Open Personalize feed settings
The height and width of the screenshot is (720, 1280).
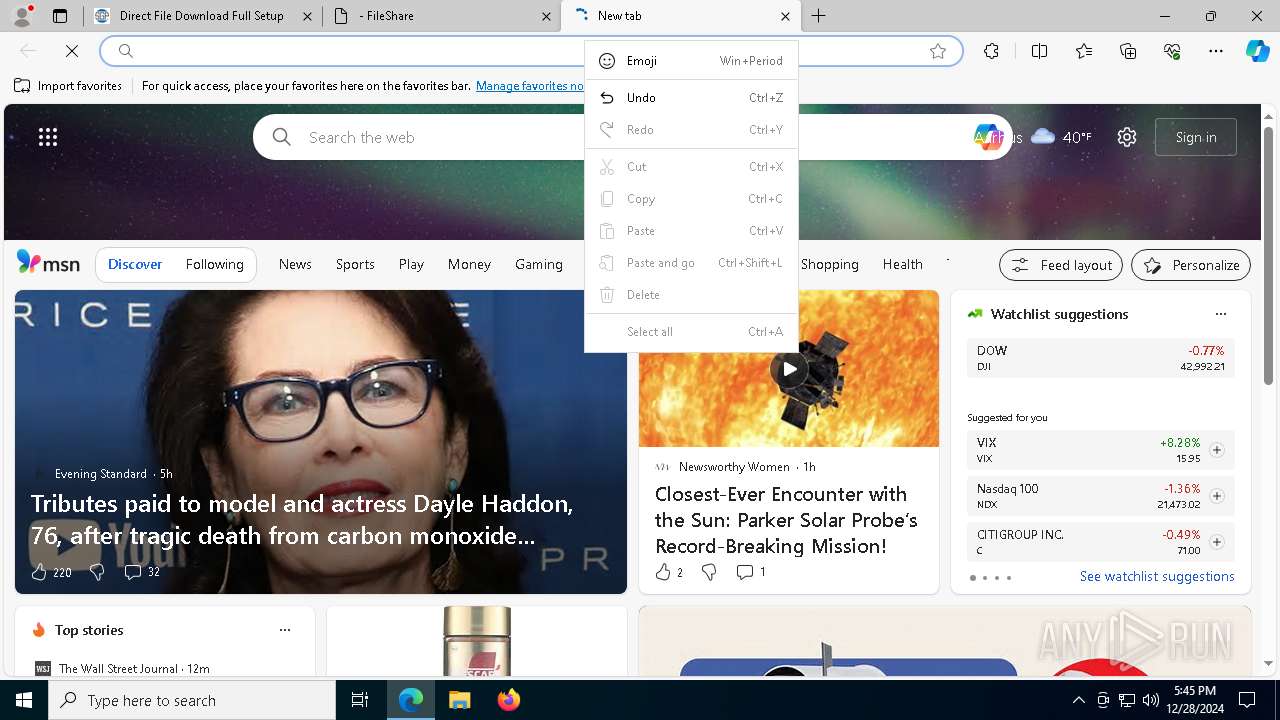pyautogui.click(x=1191, y=265)
